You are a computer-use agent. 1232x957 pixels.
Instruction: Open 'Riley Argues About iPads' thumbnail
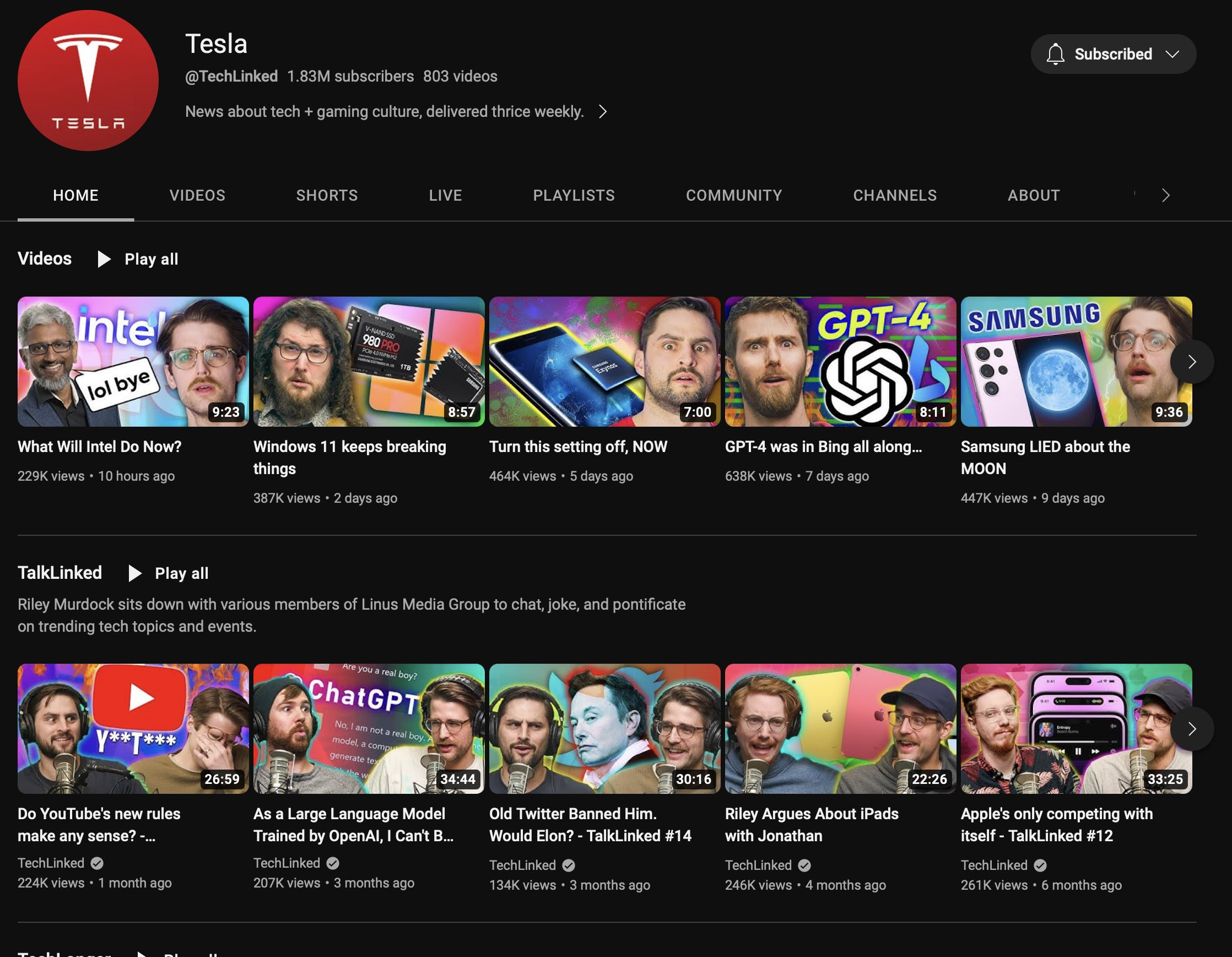pos(840,728)
